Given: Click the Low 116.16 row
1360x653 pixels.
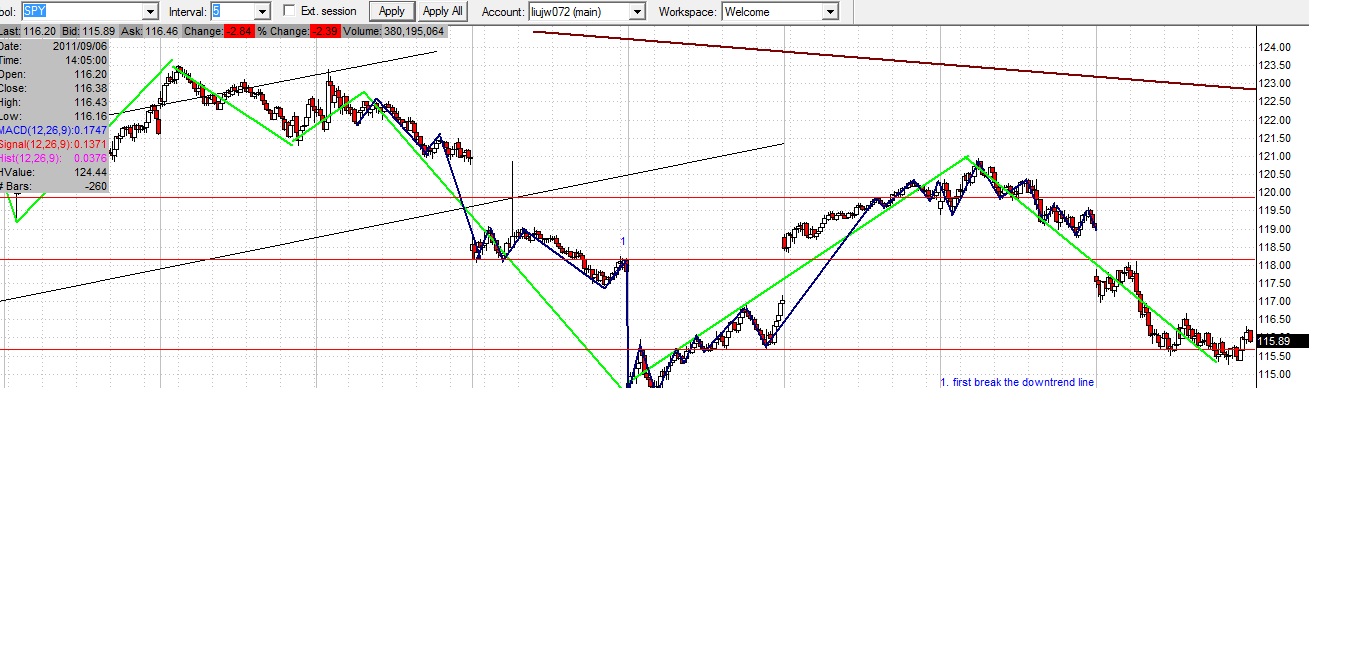Looking at the screenshot, I should 54,116.
